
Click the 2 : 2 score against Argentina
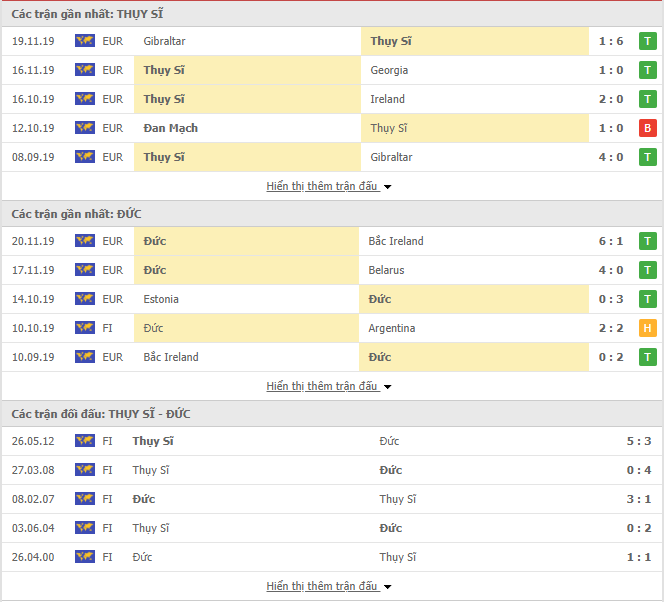pyautogui.click(x=611, y=328)
